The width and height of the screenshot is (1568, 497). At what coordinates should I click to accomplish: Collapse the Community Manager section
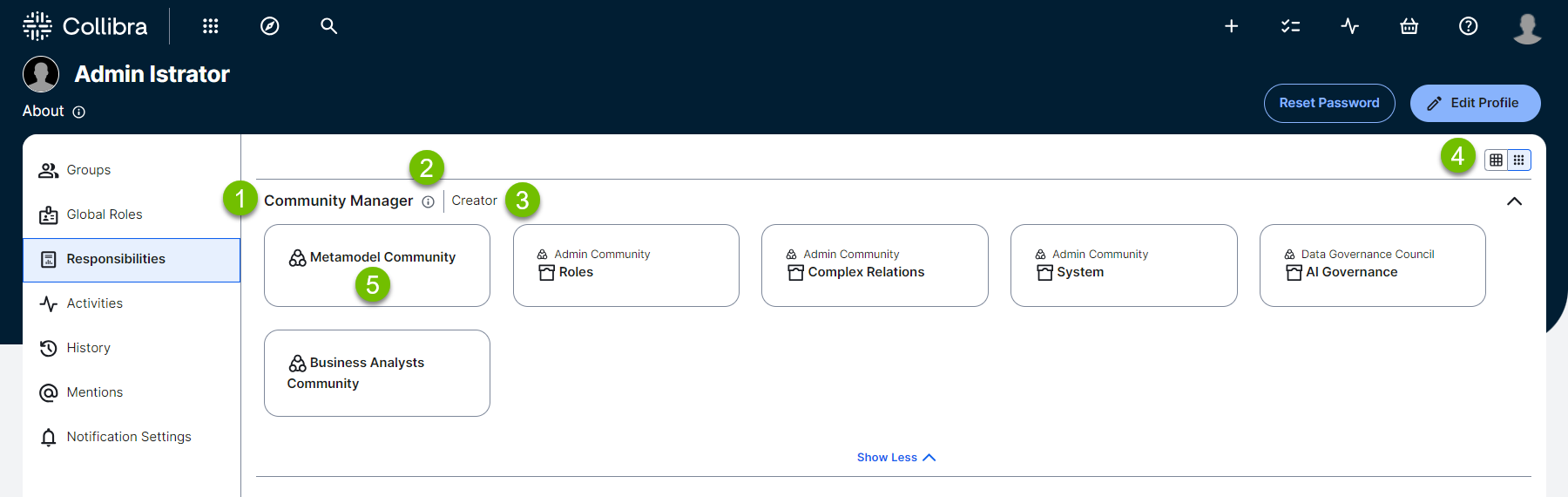point(1514,201)
